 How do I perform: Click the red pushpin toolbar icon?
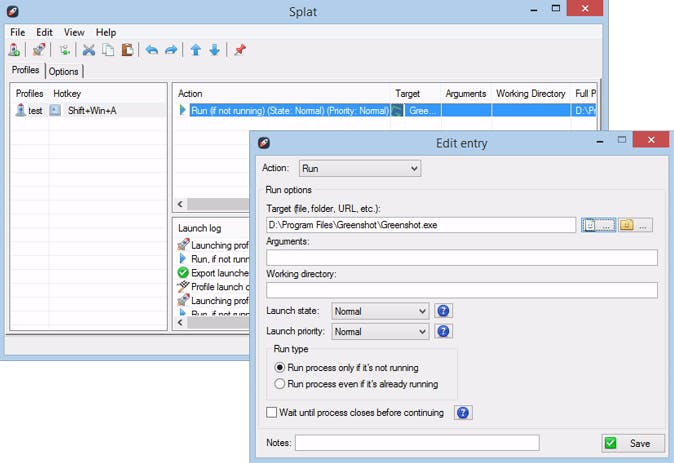[x=240, y=50]
